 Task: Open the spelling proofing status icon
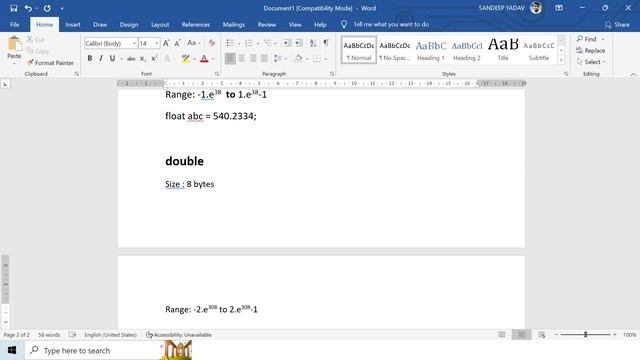(72, 335)
